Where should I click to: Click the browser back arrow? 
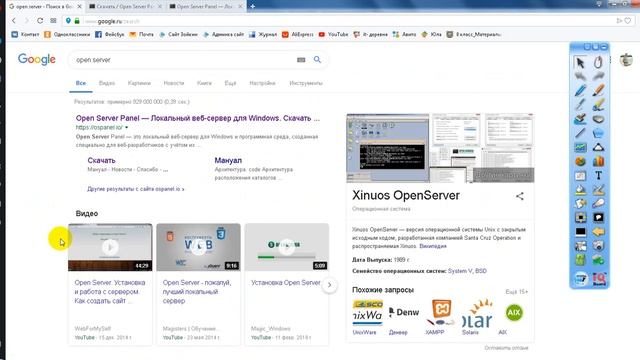click(x=14, y=20)
